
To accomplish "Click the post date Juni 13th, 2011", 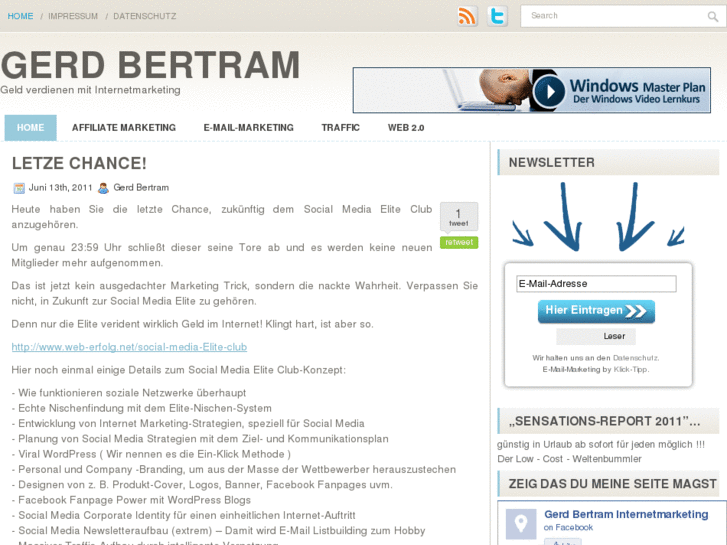I will pyautogui.click(x=61, y=187).
